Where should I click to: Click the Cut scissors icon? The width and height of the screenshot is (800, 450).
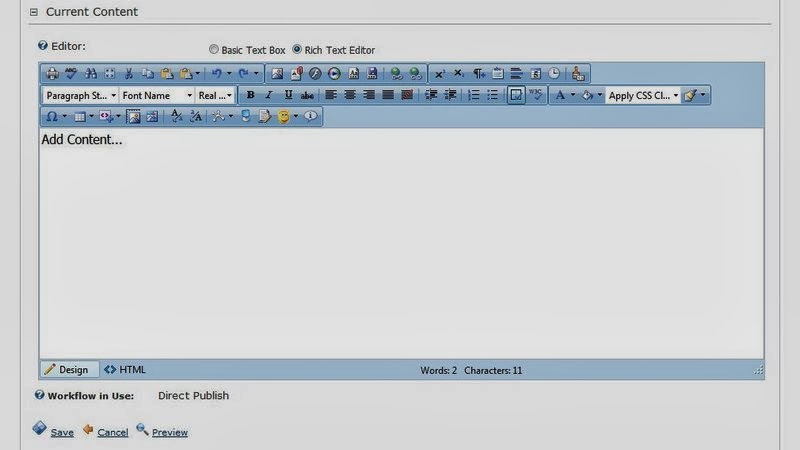(x=129, y=73)
